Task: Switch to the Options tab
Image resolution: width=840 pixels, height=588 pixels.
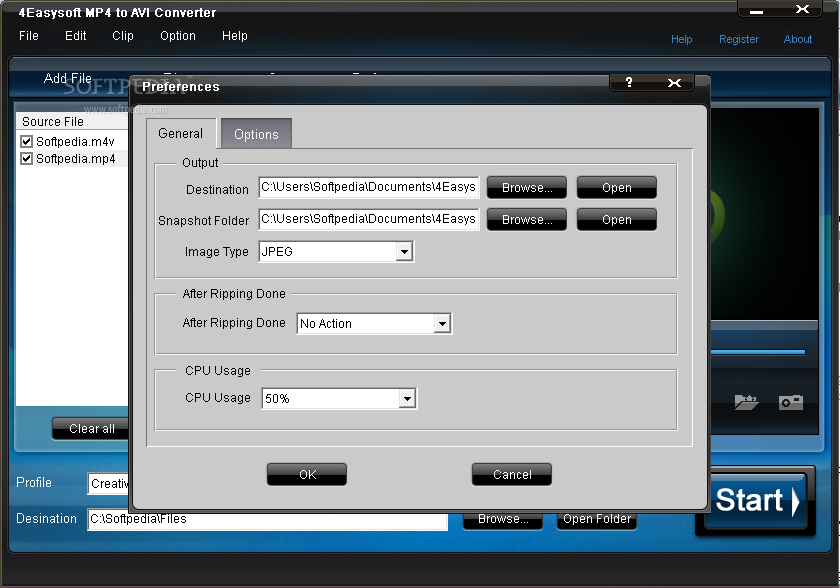Action: click(x=256, y=134)
